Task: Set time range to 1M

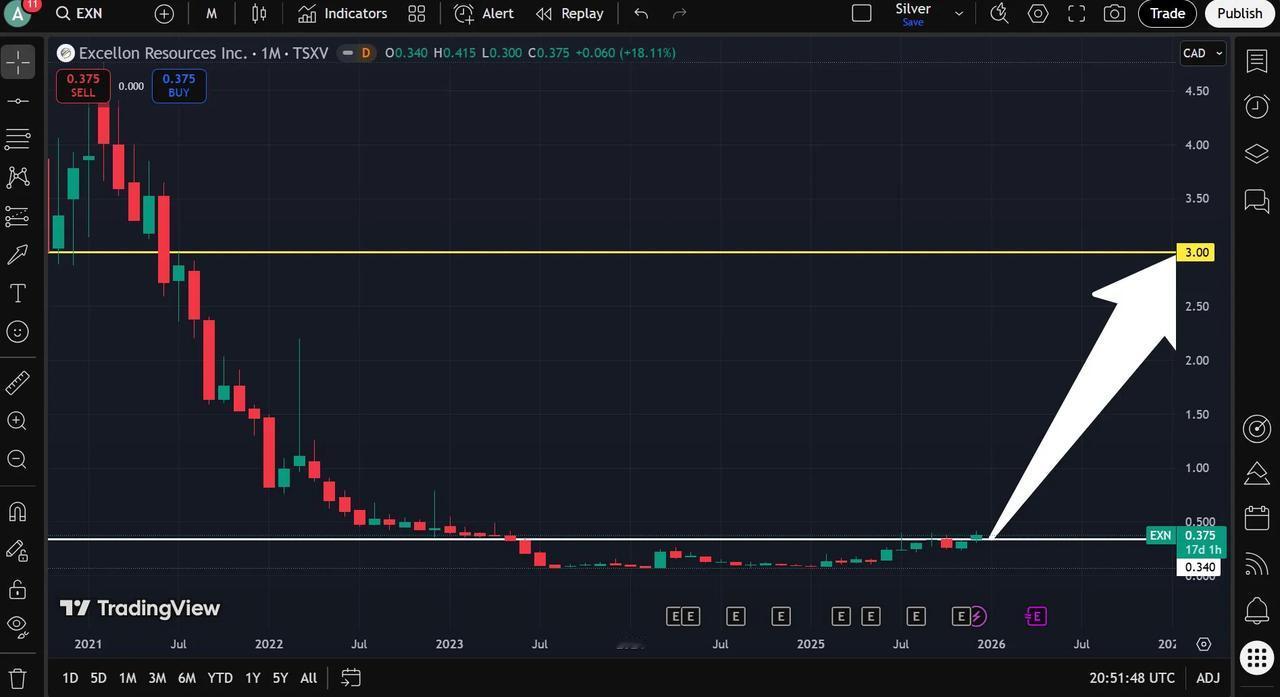Action: click(127, 678)
